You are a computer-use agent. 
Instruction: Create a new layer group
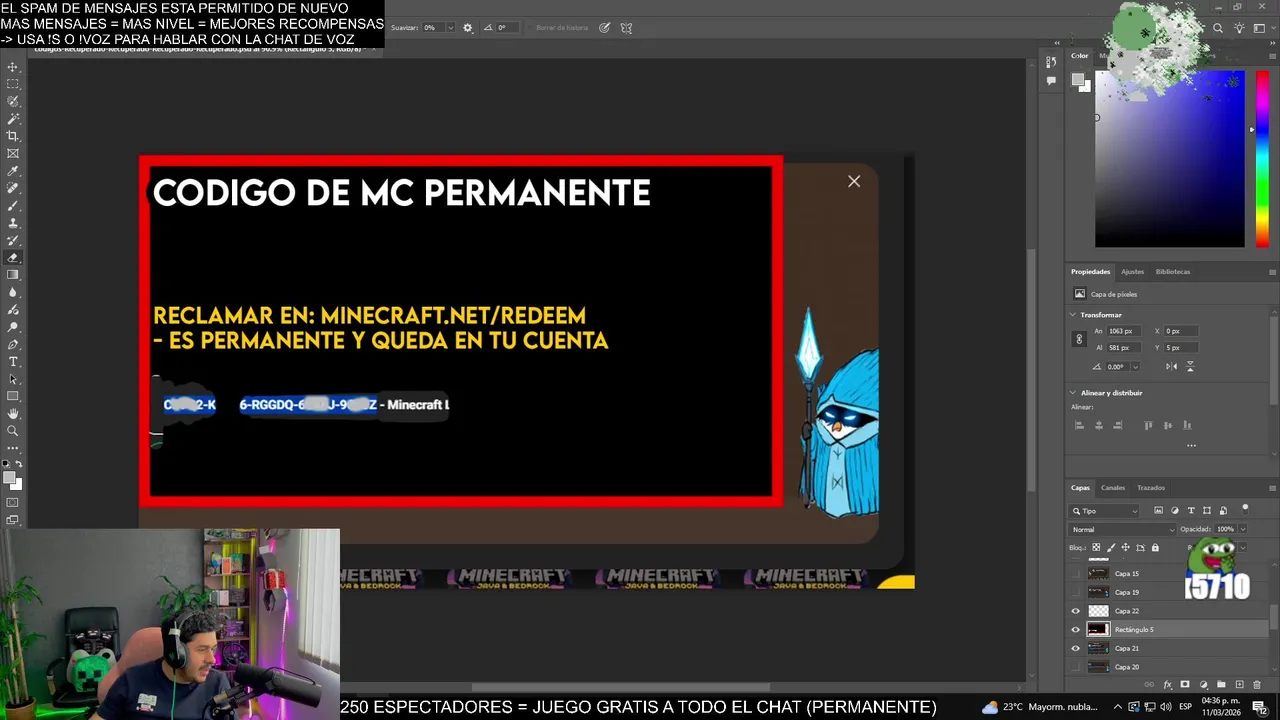pos(1221,684)
